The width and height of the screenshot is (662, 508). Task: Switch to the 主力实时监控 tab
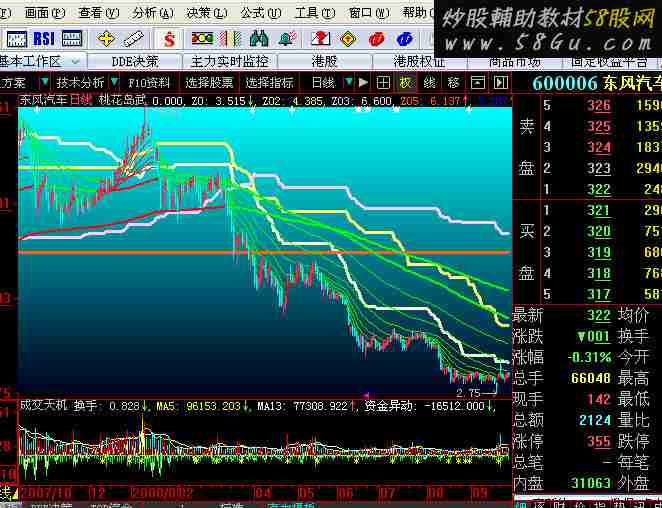pyautogui.click(x=230, y=62)
